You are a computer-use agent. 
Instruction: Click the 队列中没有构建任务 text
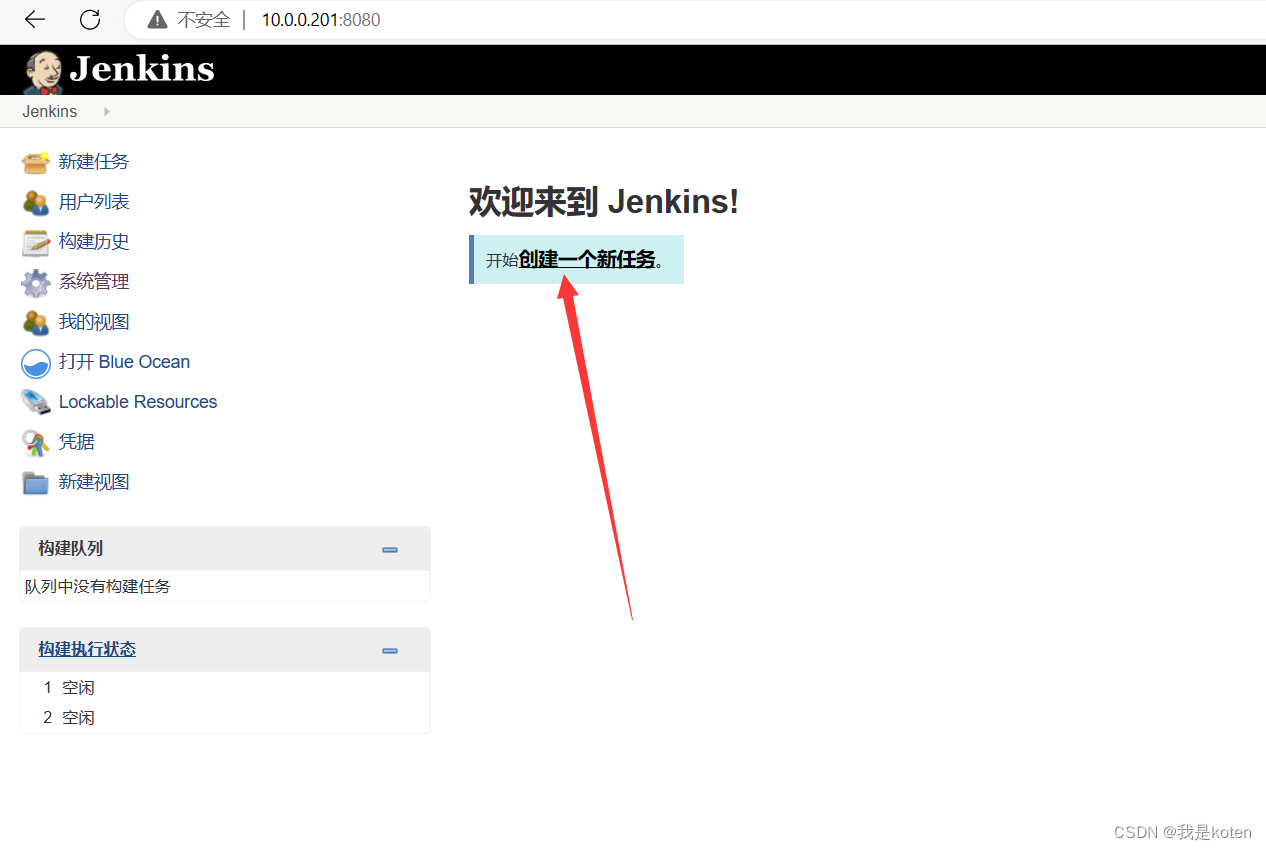pos(98,587)
